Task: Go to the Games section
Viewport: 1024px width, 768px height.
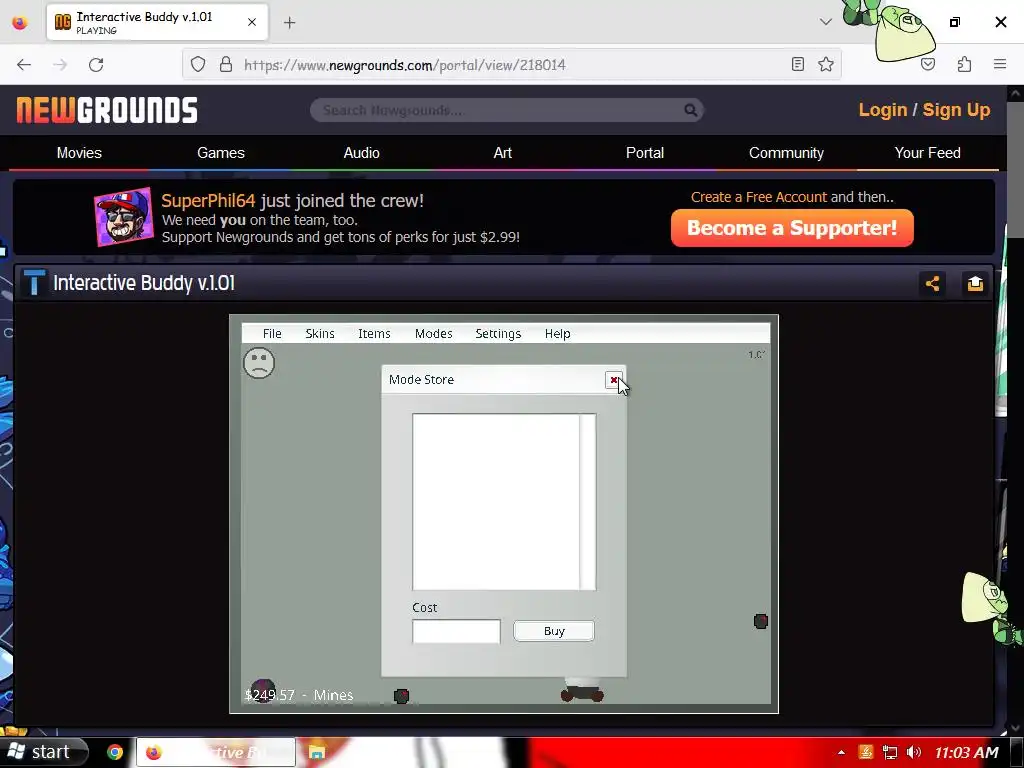Action: point(221,153)
